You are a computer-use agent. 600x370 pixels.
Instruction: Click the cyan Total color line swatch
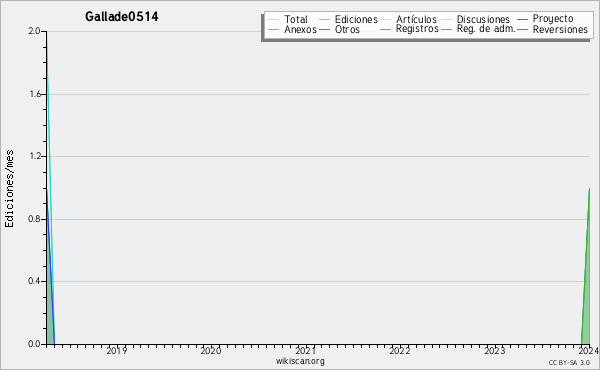tap(274, 20)
